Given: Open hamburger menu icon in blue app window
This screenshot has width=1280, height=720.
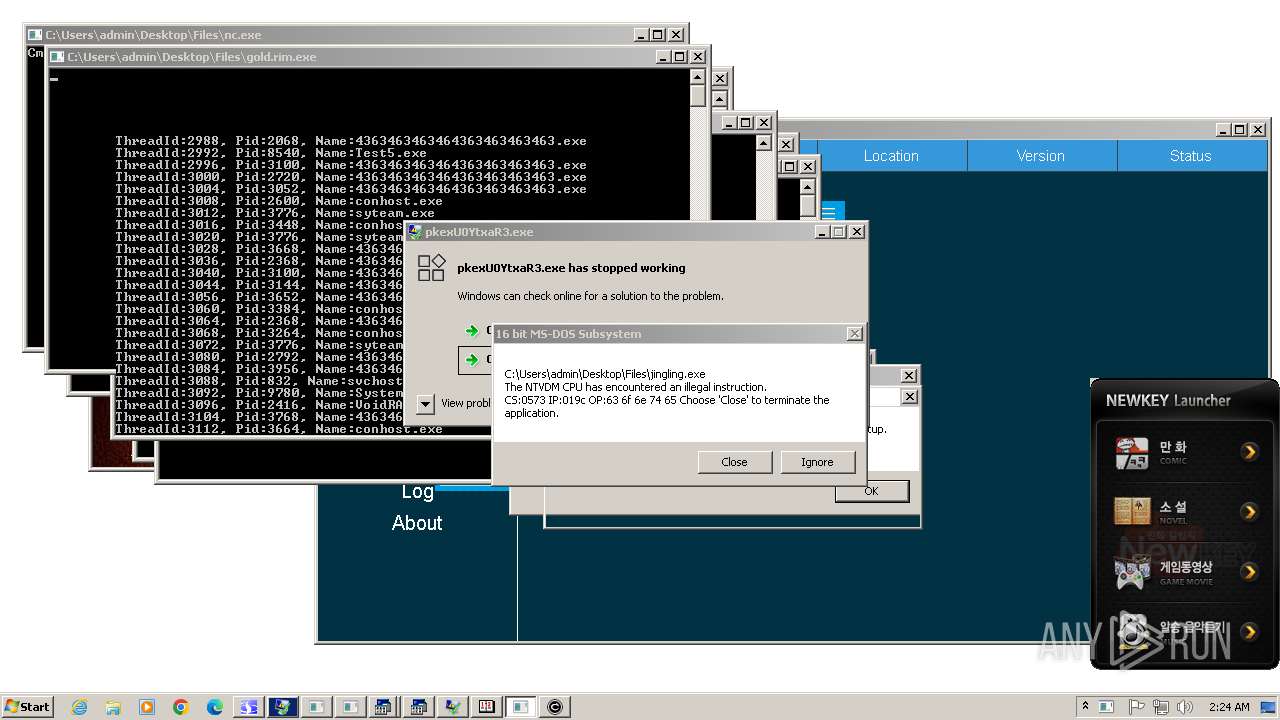Looking at the screenshot, I should point(828,212).
